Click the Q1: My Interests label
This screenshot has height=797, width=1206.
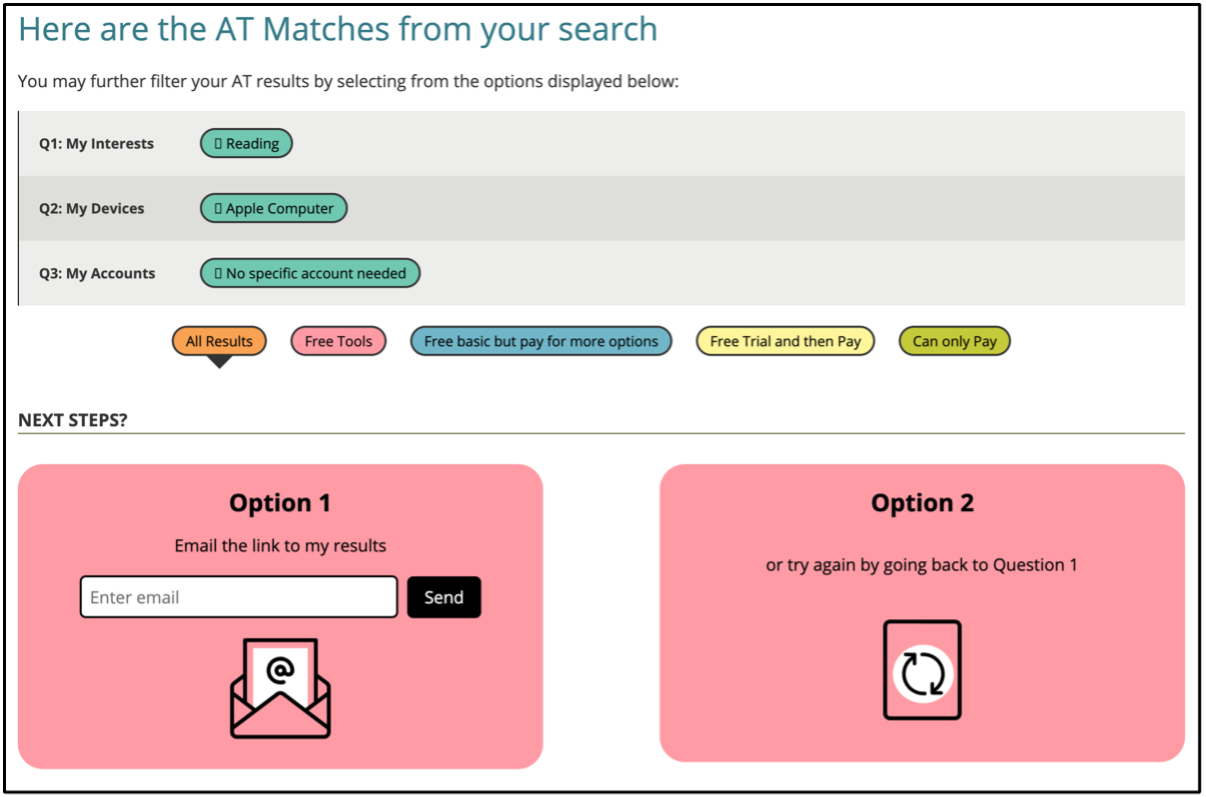[x=96, y=143]
